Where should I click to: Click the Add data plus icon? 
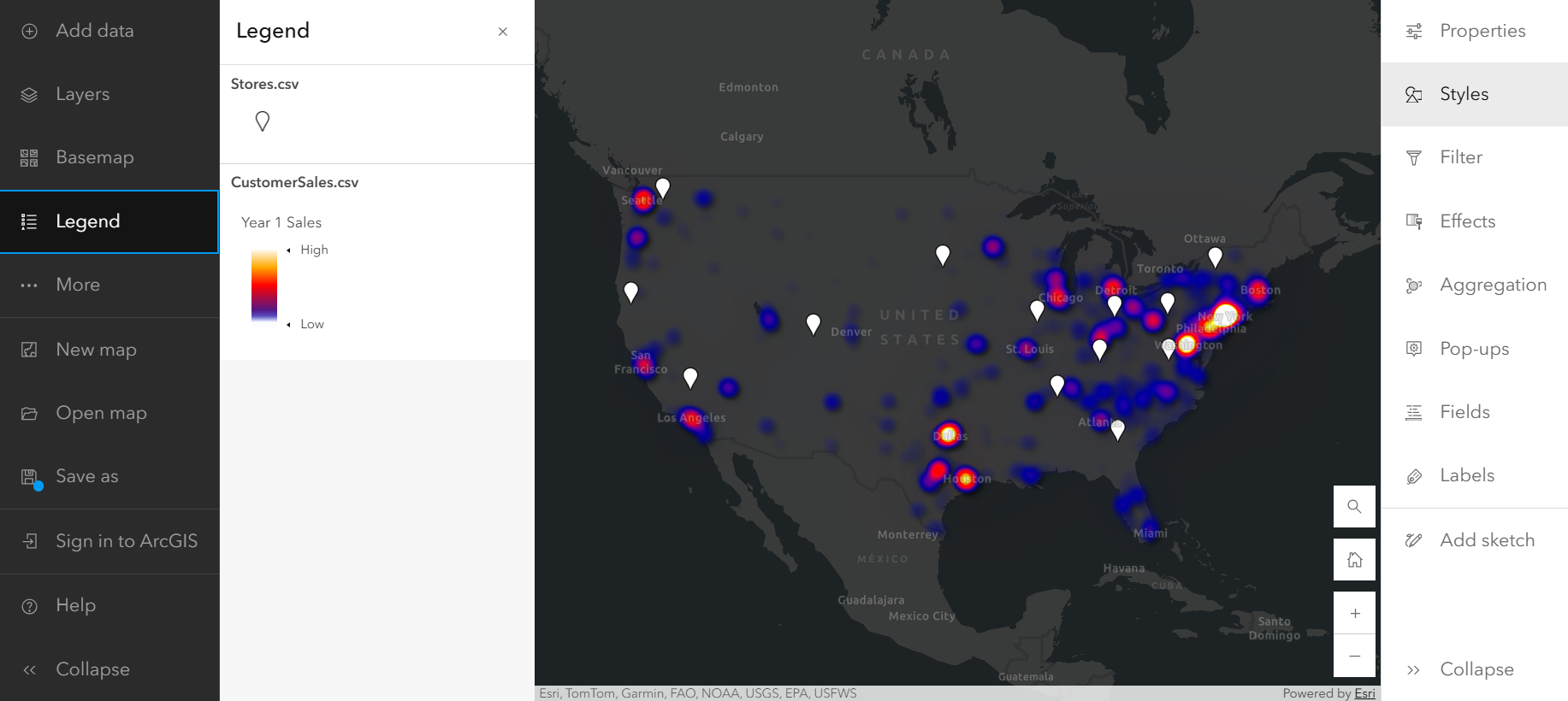point(29,32)
